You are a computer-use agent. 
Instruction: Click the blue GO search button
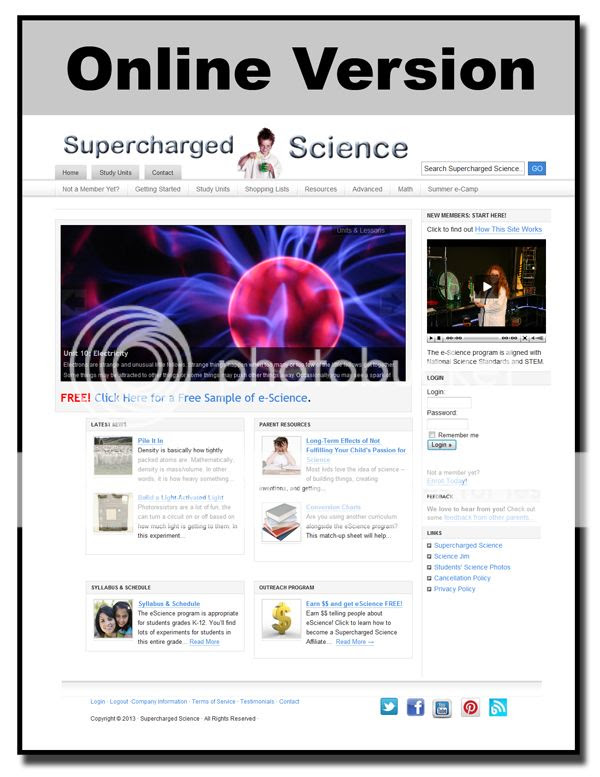pos(537,168)
